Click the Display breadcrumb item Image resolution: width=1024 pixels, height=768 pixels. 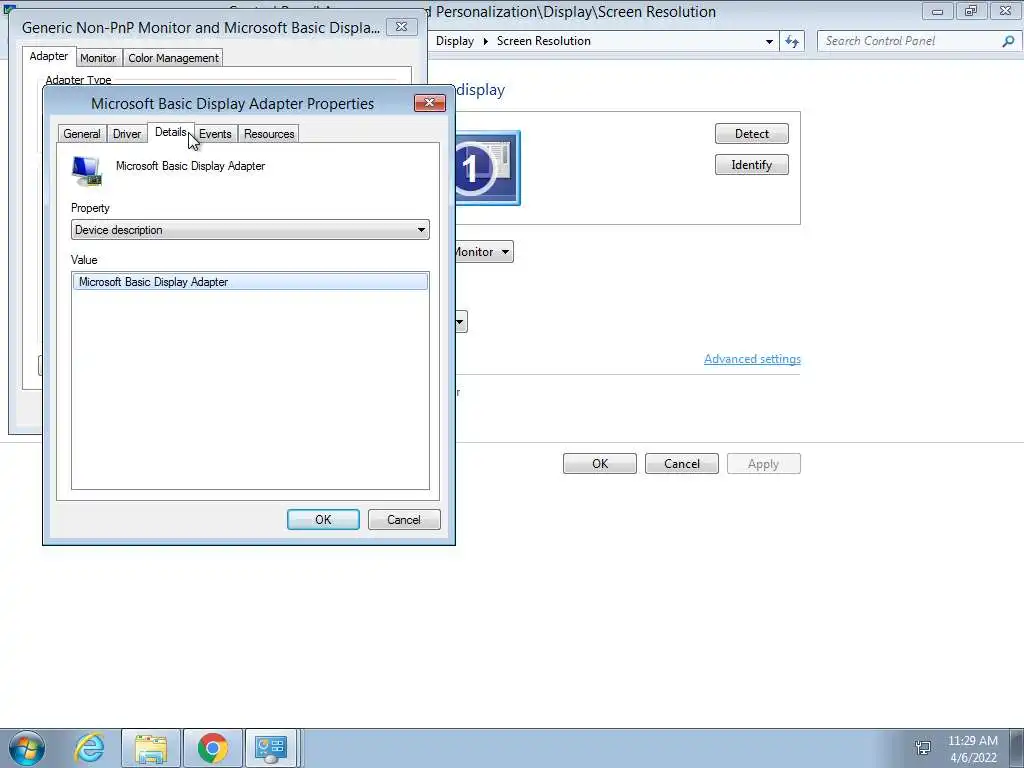point(455,41)
